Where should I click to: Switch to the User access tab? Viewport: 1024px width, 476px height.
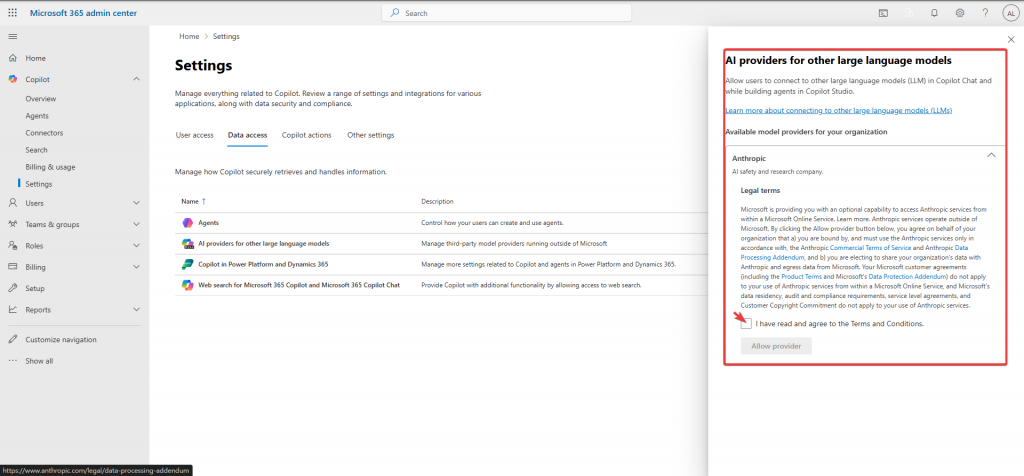point(195,135)
